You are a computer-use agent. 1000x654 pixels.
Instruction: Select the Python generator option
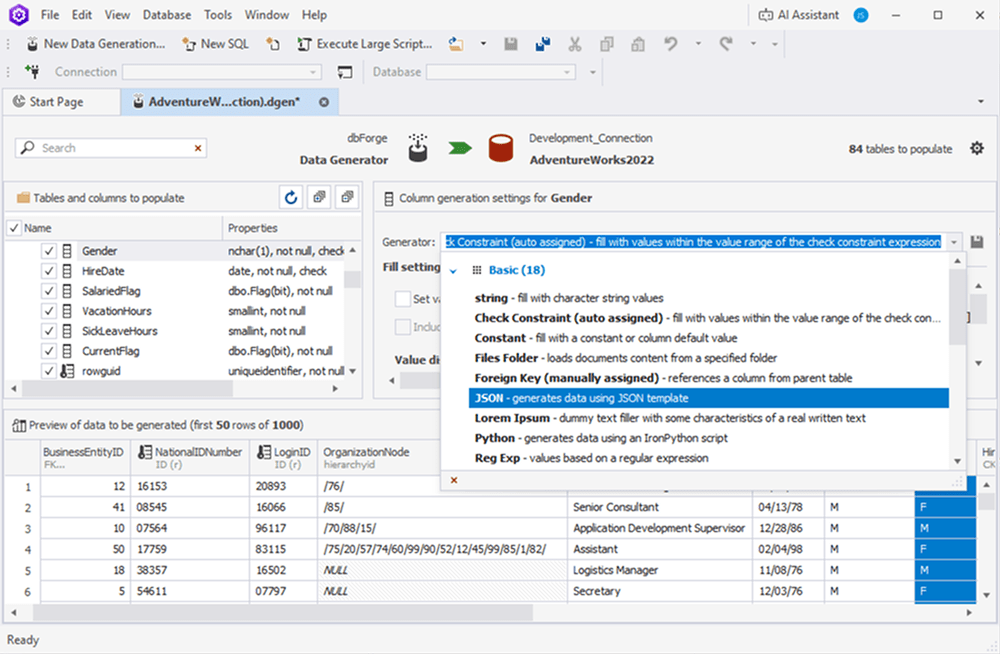coord(709,438)
